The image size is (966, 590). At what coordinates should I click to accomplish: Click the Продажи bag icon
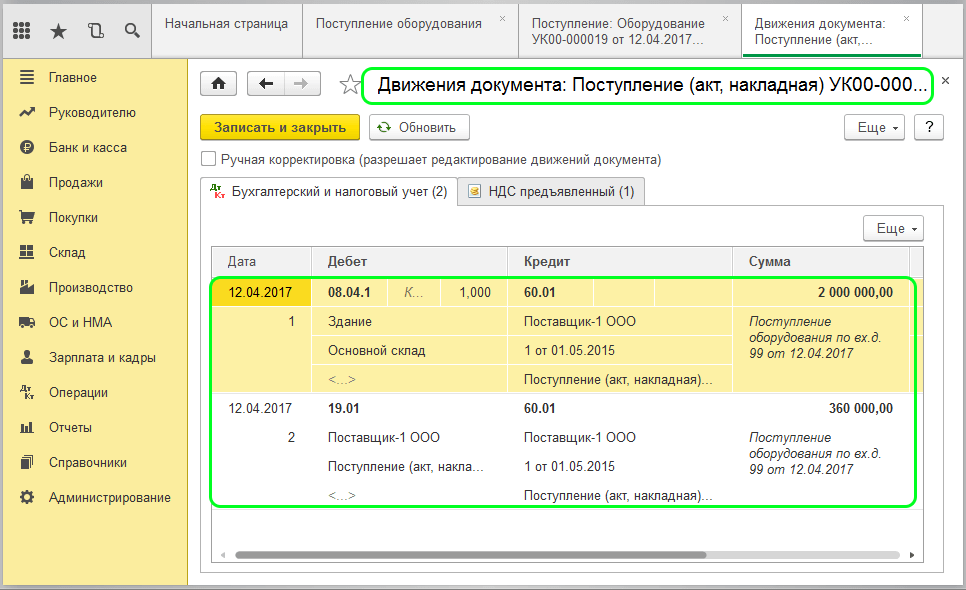point(26,183)
